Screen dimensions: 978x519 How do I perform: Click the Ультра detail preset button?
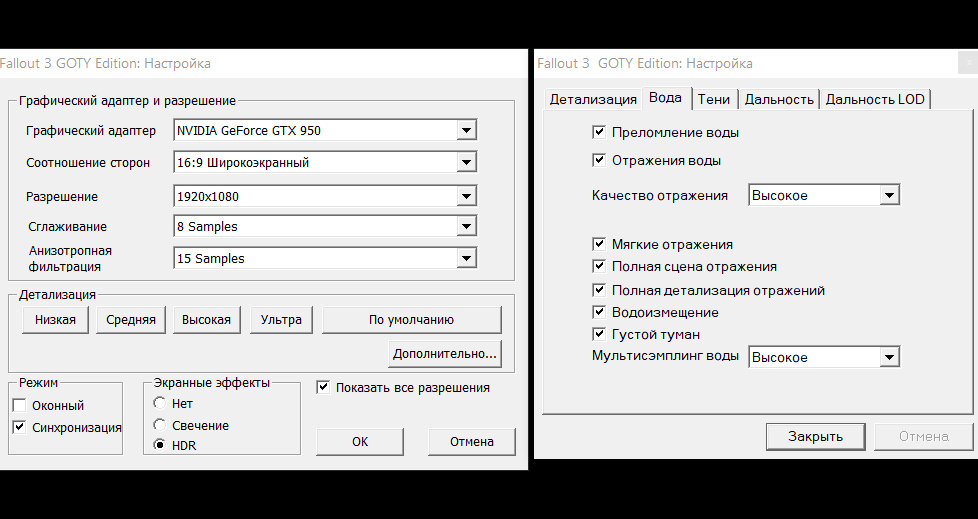pos(281,319)
